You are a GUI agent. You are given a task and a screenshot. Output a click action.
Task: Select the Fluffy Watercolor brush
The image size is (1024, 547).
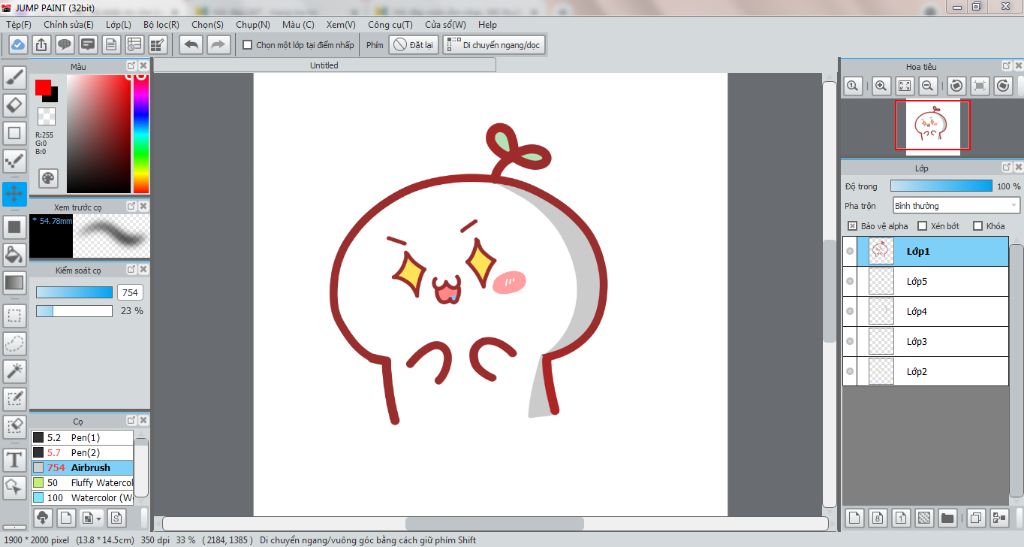(82, 482)
